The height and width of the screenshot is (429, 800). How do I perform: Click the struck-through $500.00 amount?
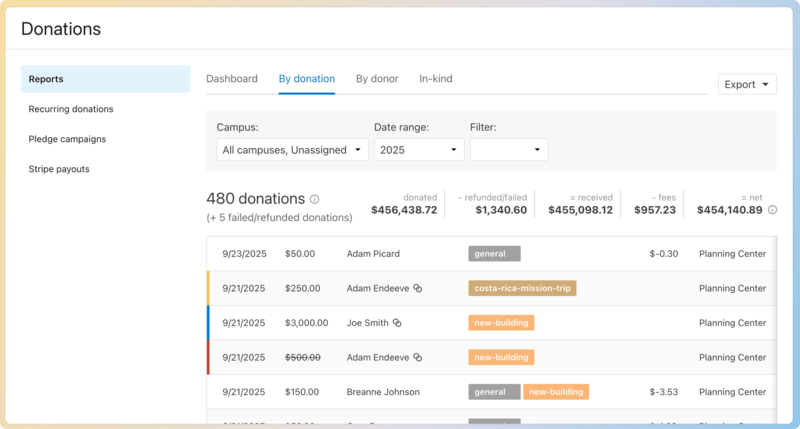[x=303, y=358]
